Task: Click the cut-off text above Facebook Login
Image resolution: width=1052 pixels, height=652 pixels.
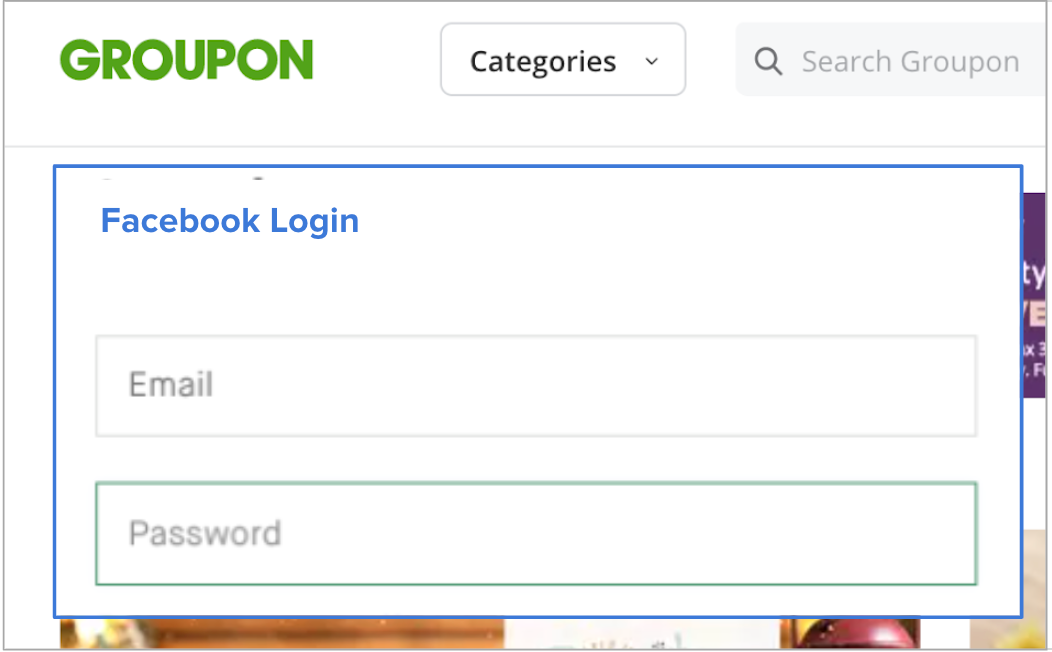Action: pyautogui.click(x=181, y=178)
